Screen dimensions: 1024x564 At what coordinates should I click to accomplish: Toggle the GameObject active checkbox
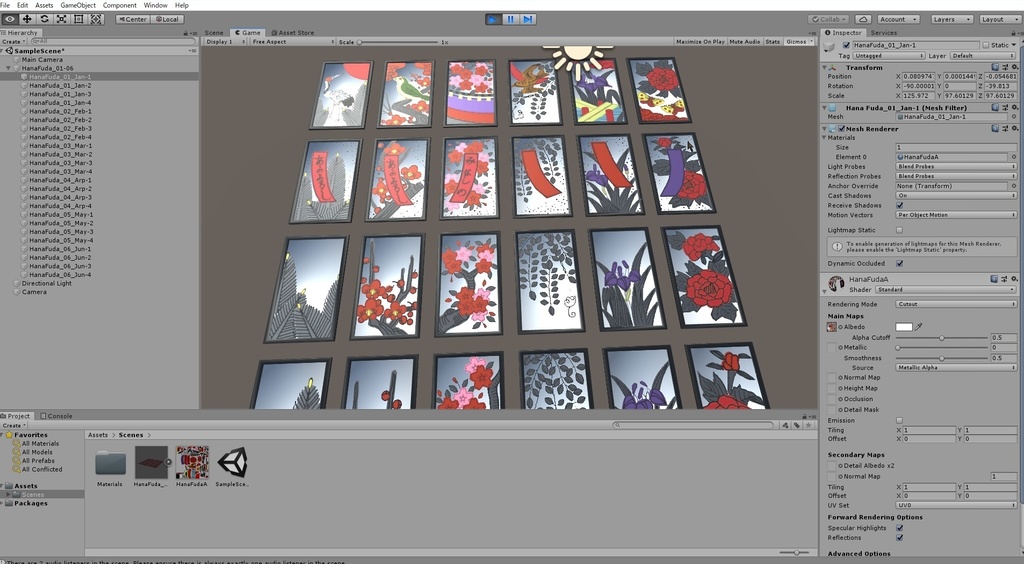846,45
